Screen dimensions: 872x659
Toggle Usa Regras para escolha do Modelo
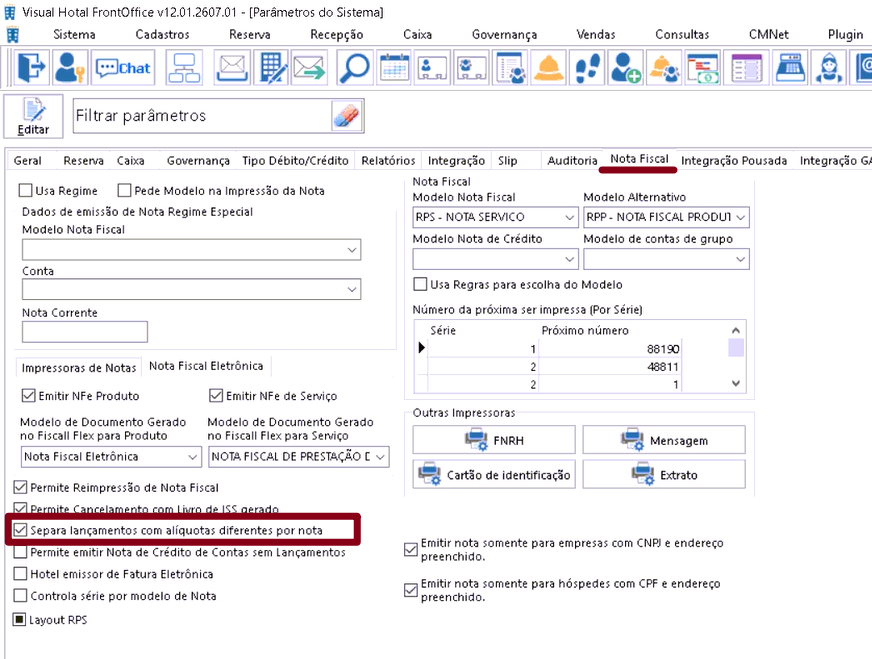420,285
